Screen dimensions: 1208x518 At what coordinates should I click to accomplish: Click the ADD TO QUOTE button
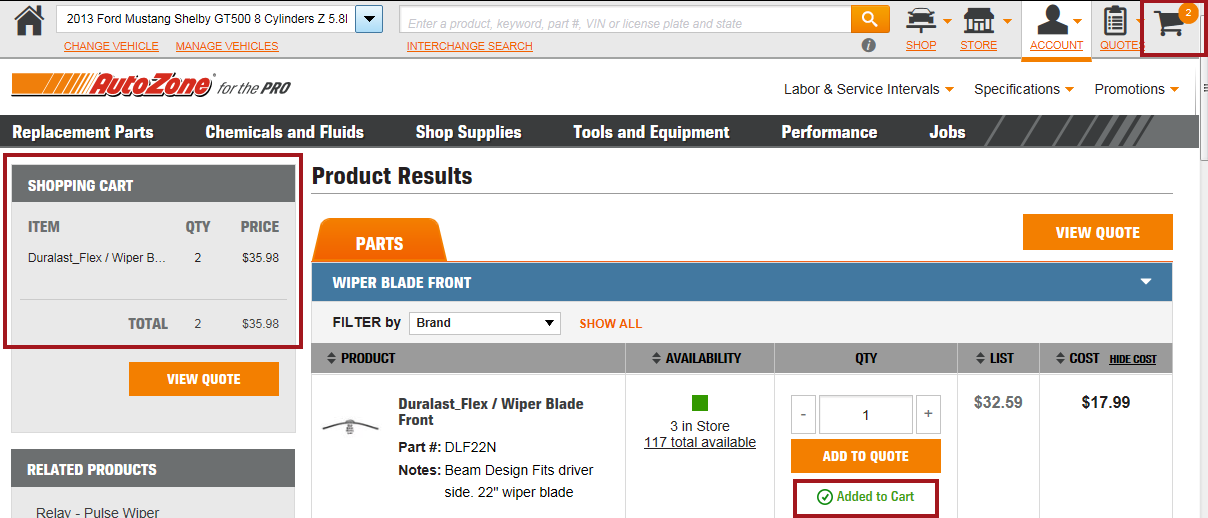[x=866, y=456]
